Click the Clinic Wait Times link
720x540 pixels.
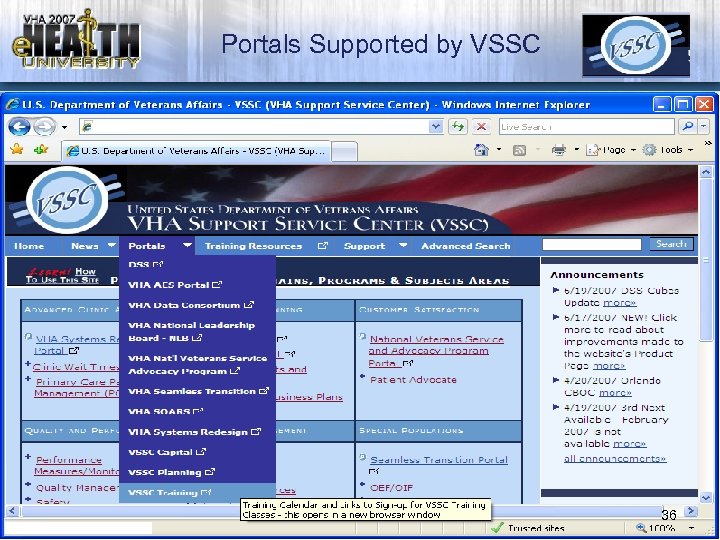pos(76,367)
